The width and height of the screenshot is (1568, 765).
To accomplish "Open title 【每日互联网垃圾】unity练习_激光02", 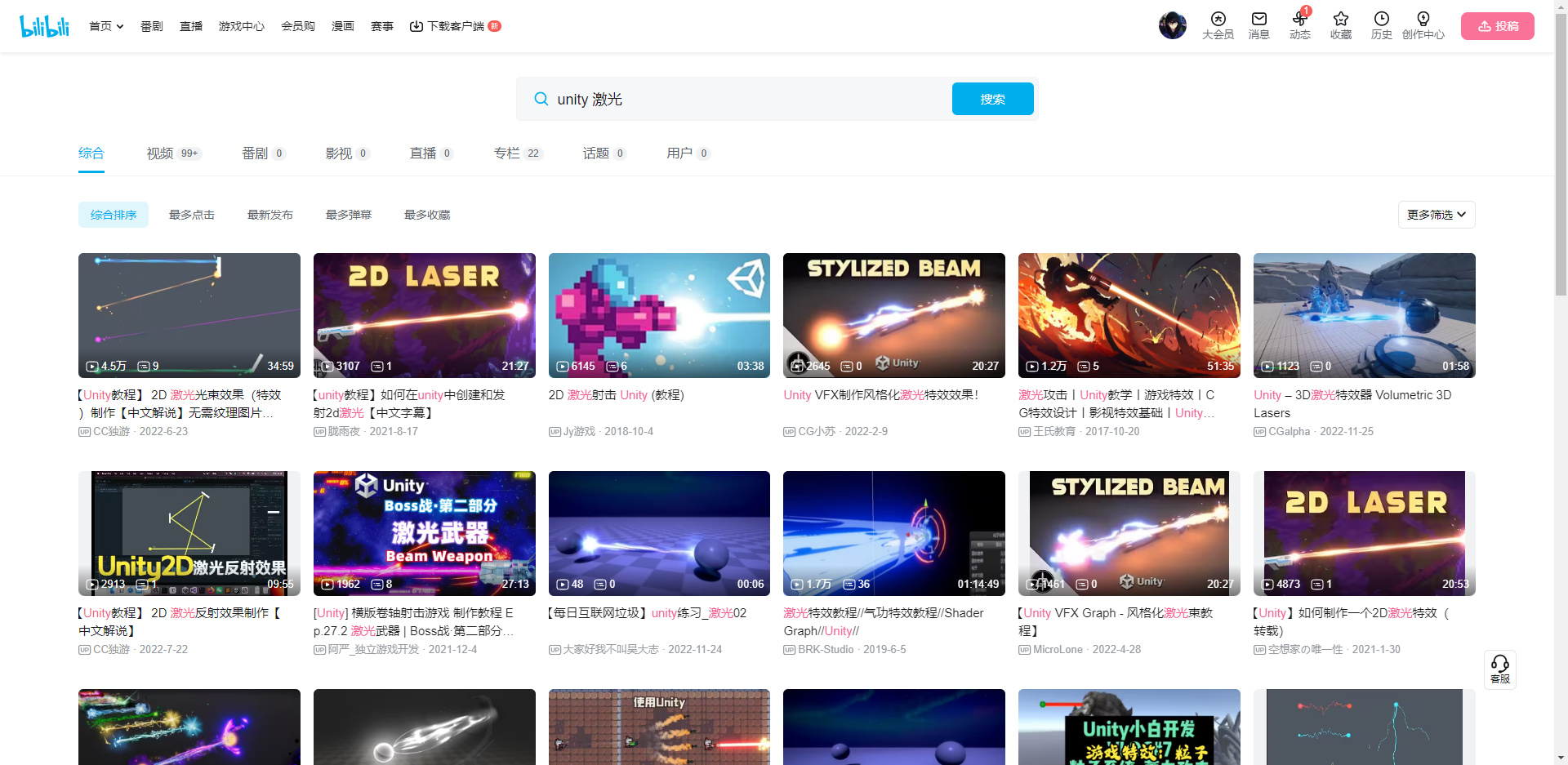I will [648, 613].
